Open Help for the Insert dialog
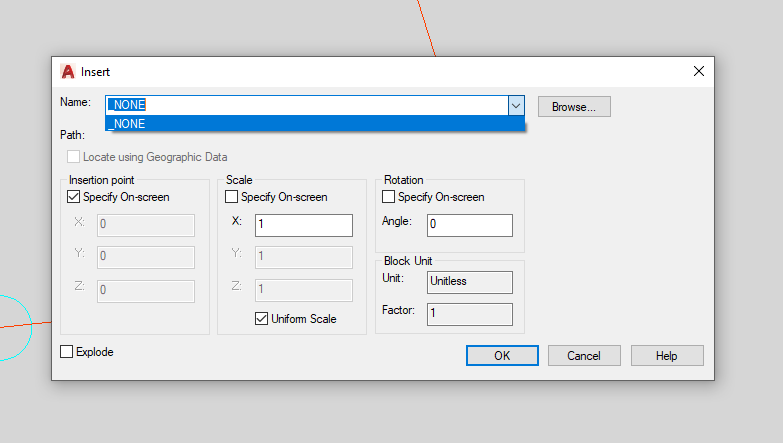This screenshot has height=443, width=783. pyautogui.click(x=667, y=356)
